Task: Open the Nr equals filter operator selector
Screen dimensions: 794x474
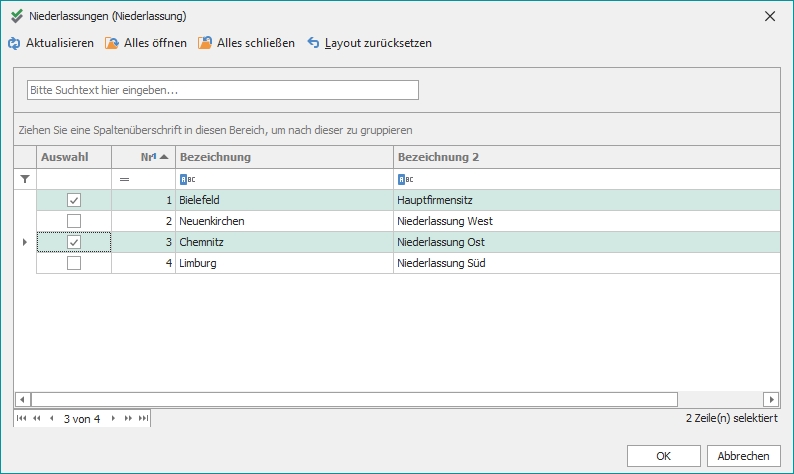Action: pyautogui.click(x=125, y=179)
